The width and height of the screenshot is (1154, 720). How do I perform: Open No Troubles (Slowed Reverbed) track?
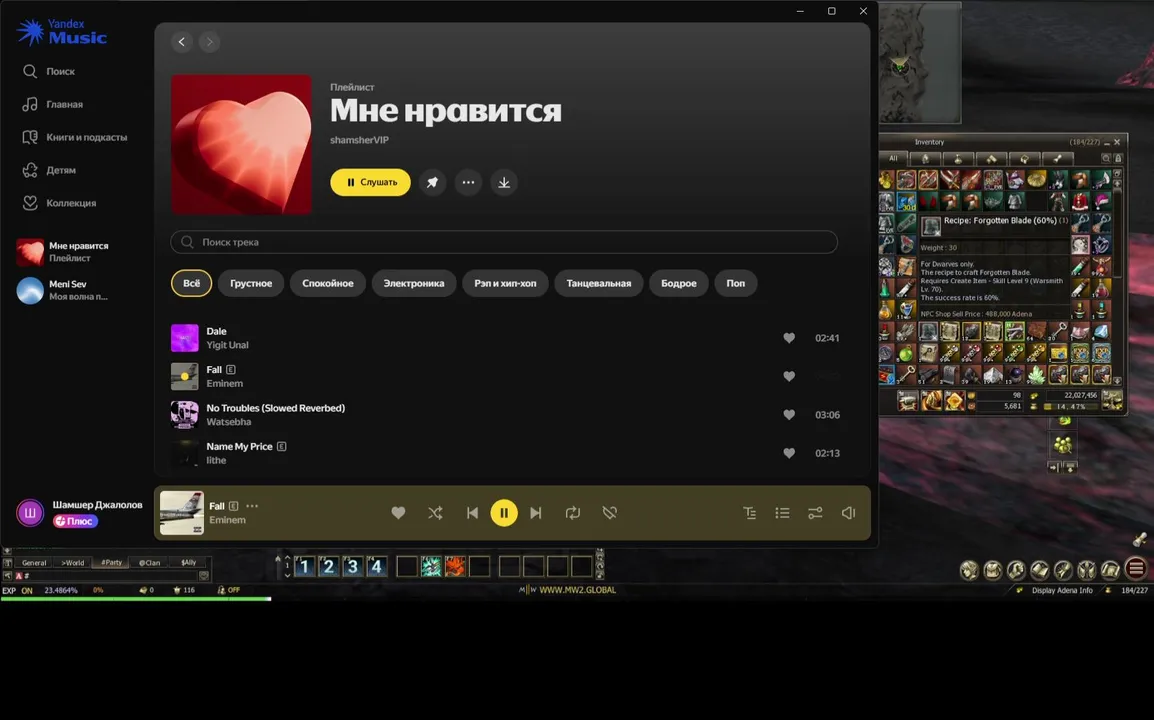click(x=275, y=408)
